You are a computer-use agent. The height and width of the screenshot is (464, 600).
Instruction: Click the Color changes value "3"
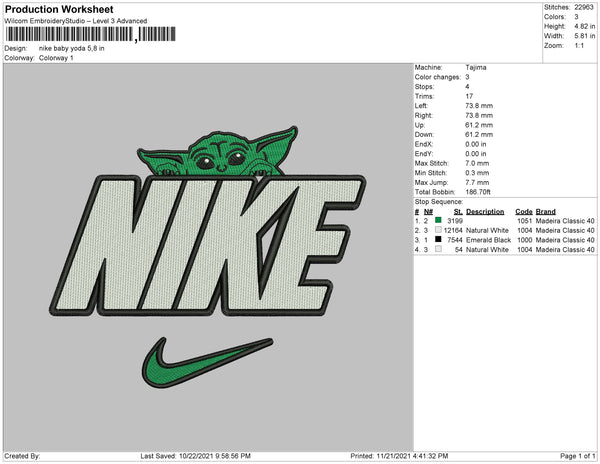click(467, 77)
